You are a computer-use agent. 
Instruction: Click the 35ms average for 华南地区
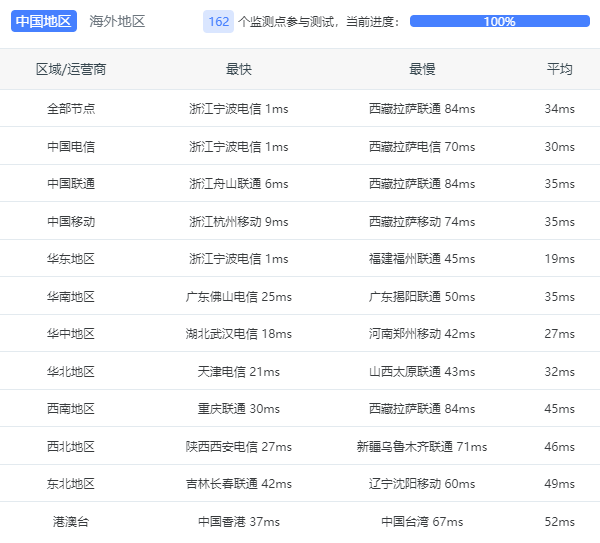click(559, 297)
